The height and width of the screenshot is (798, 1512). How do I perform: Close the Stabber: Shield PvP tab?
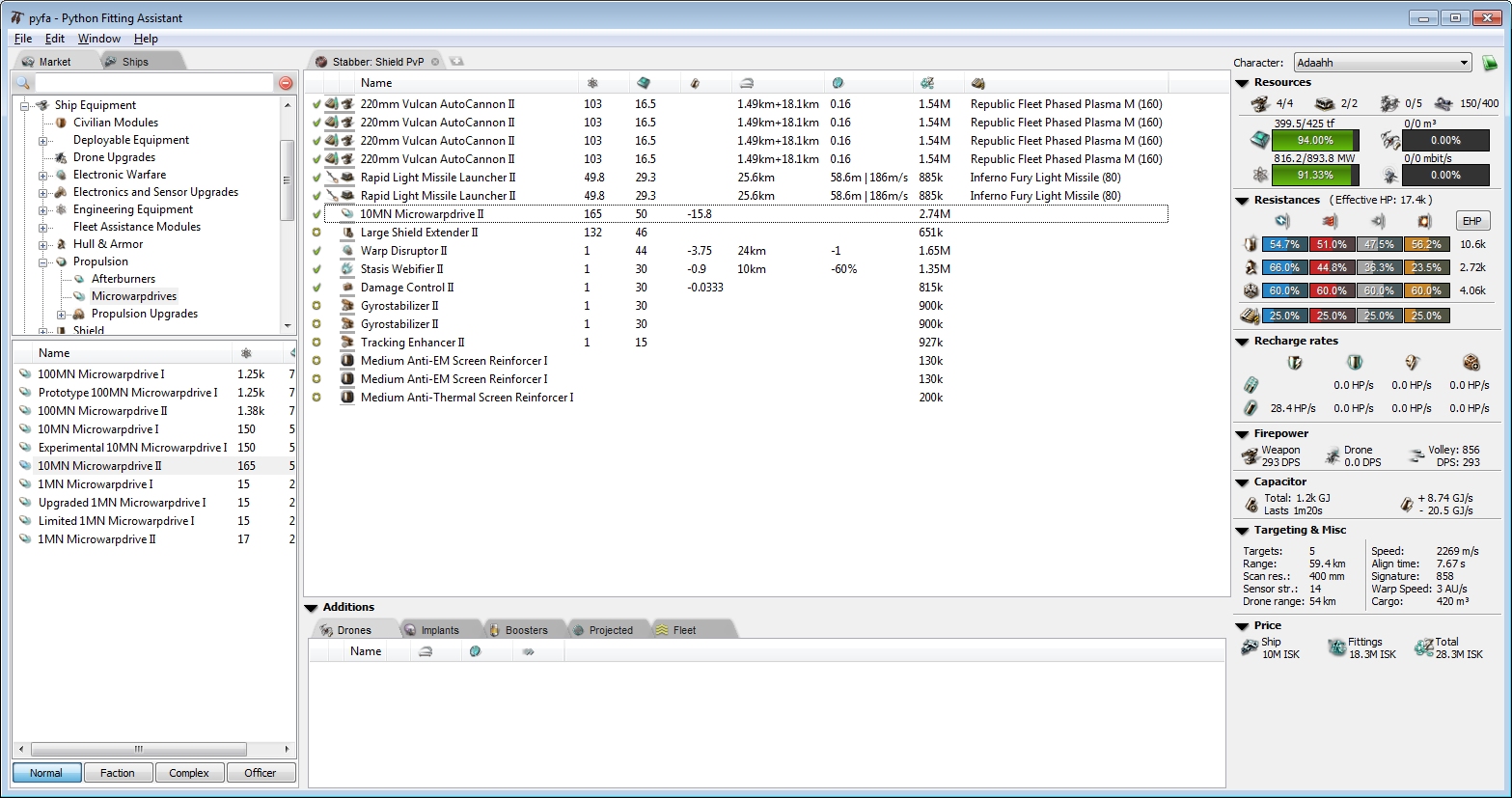[x=435, y=62]
